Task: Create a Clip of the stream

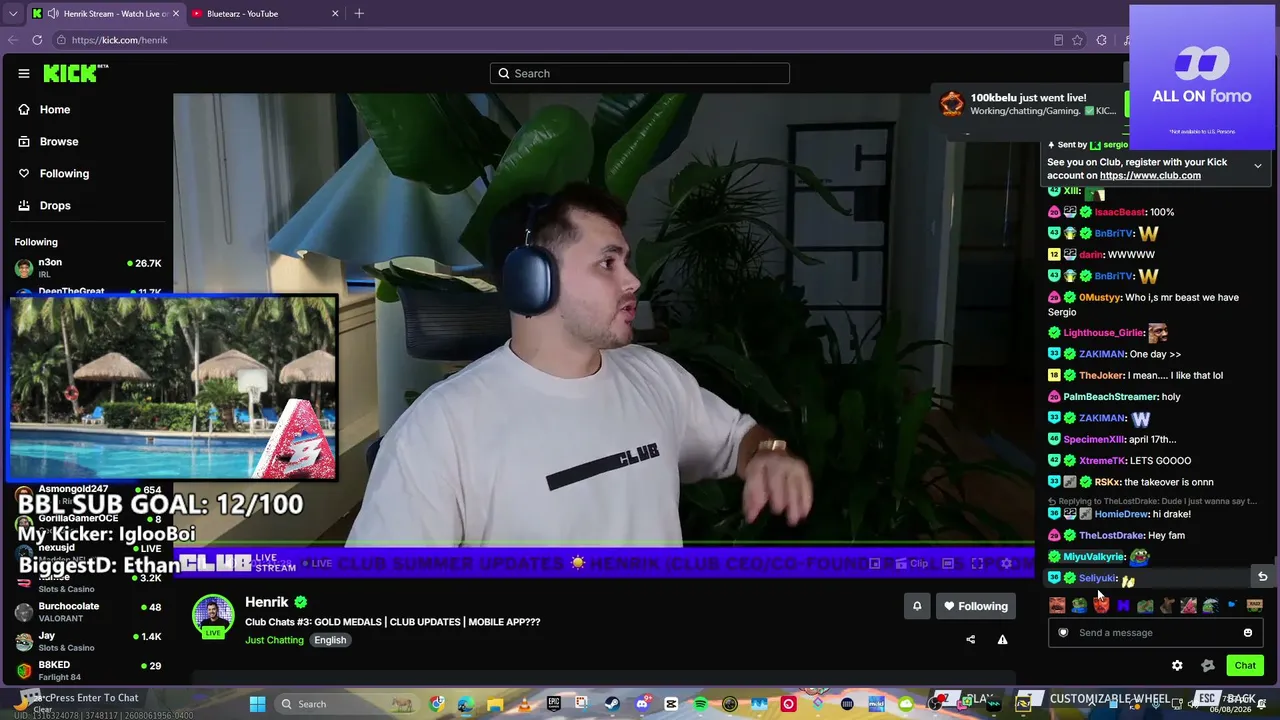Action: point(911,563)
